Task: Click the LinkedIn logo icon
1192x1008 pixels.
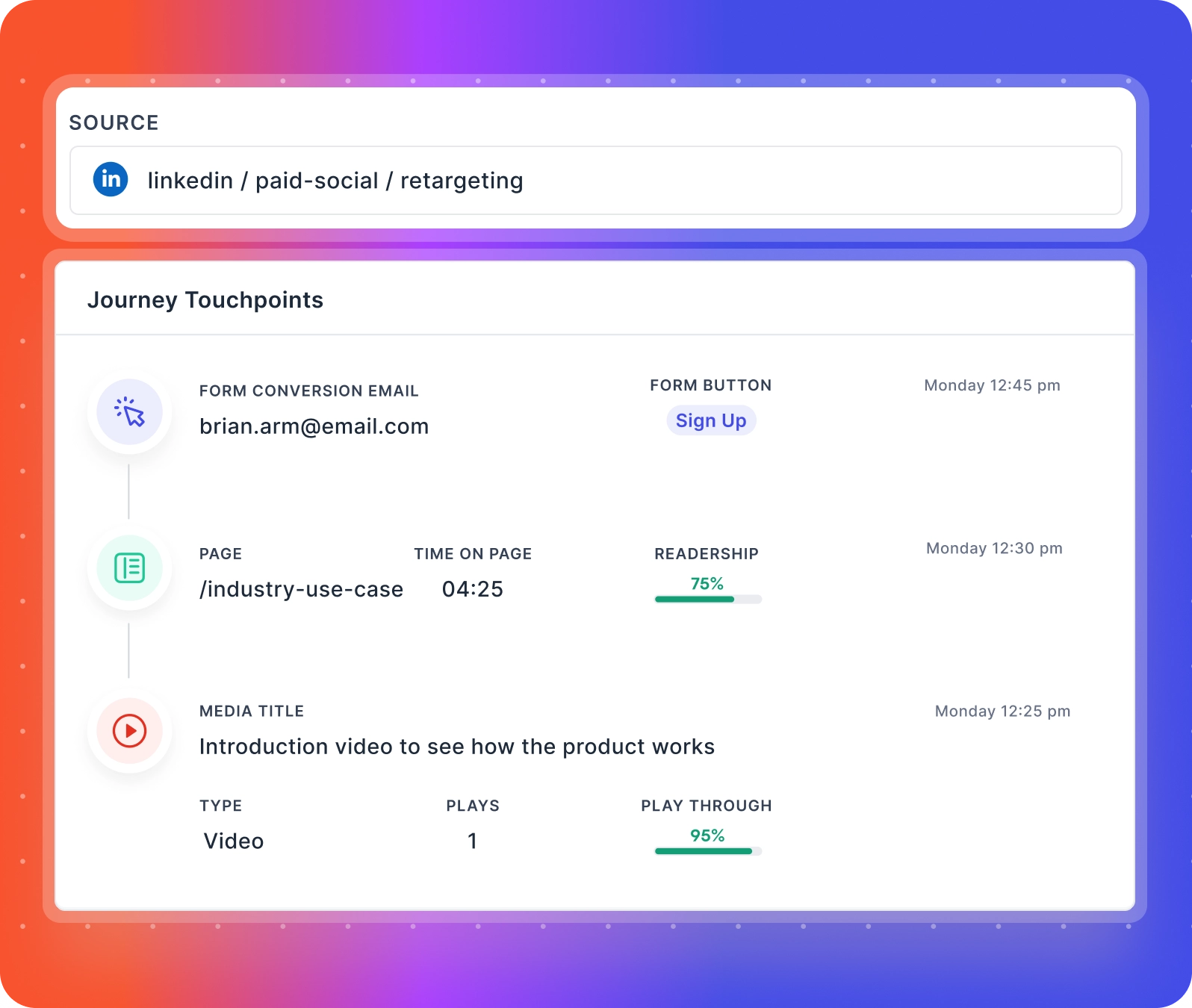Action: coord(111,179)
